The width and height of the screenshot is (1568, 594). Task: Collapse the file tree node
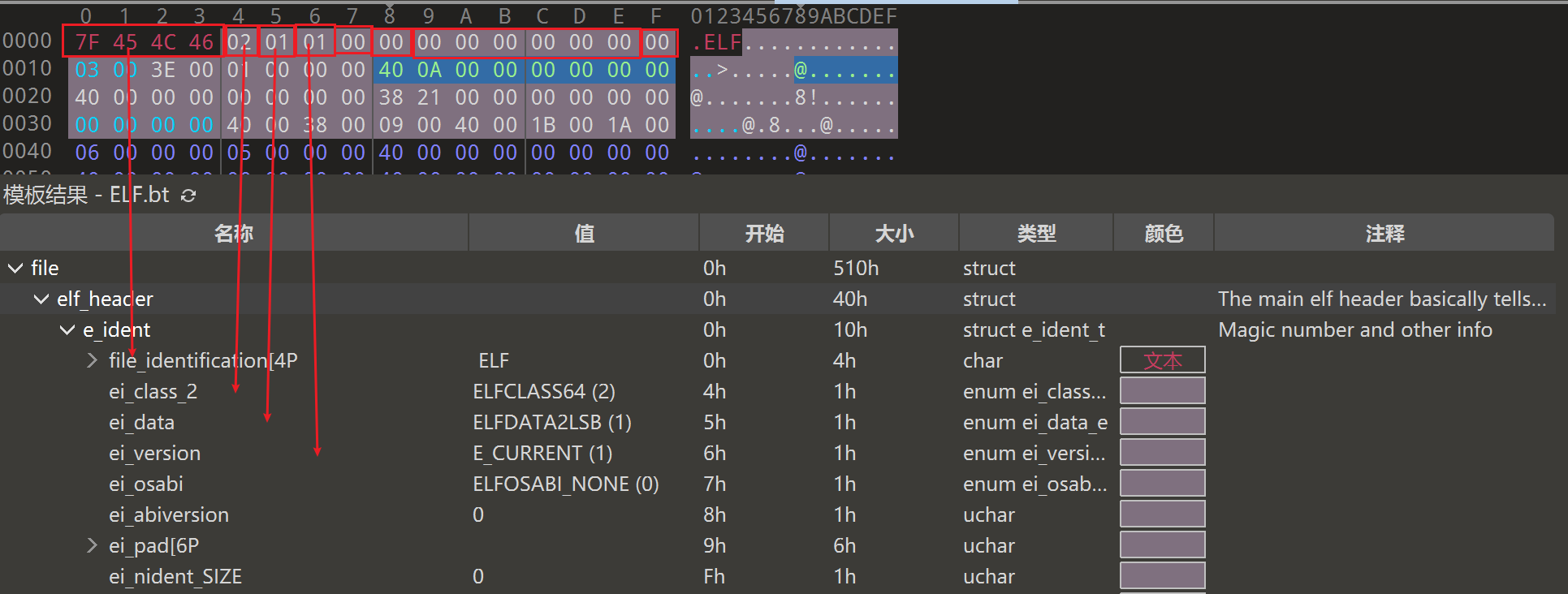[15, 268]
